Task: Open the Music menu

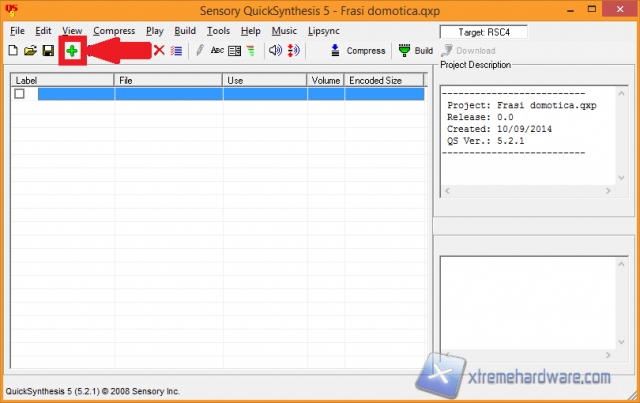Action: [x=284, y=31]
